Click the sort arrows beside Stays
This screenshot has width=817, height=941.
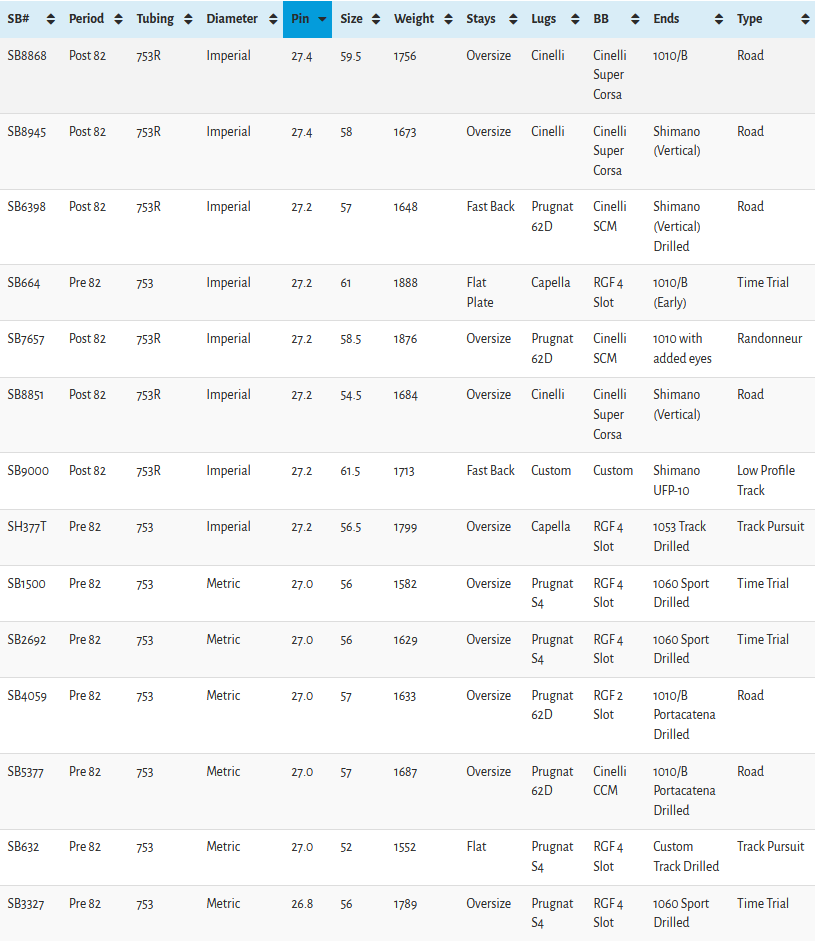[x=513, y=19]
